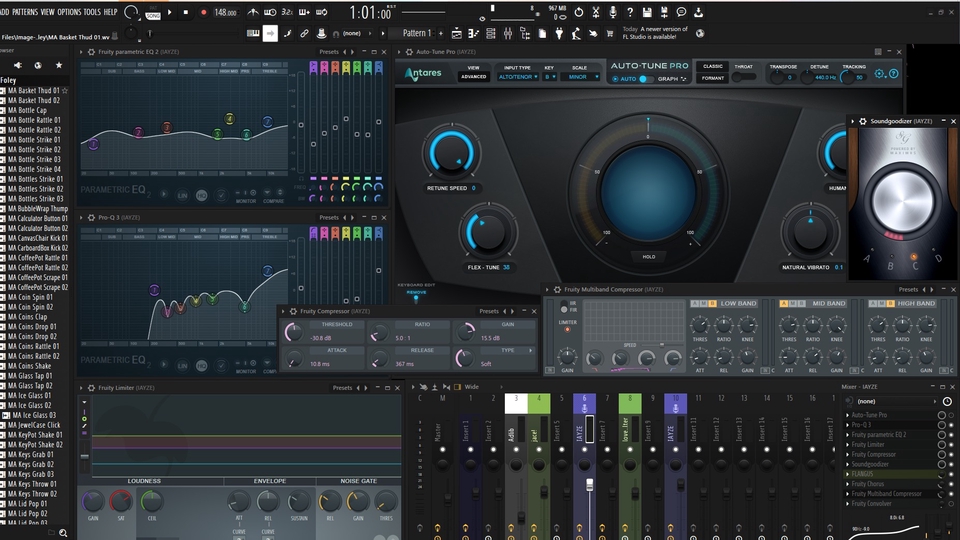The image size is (960, 540).
Task: Open the chat bubble icon
Action: click(681, 12)
